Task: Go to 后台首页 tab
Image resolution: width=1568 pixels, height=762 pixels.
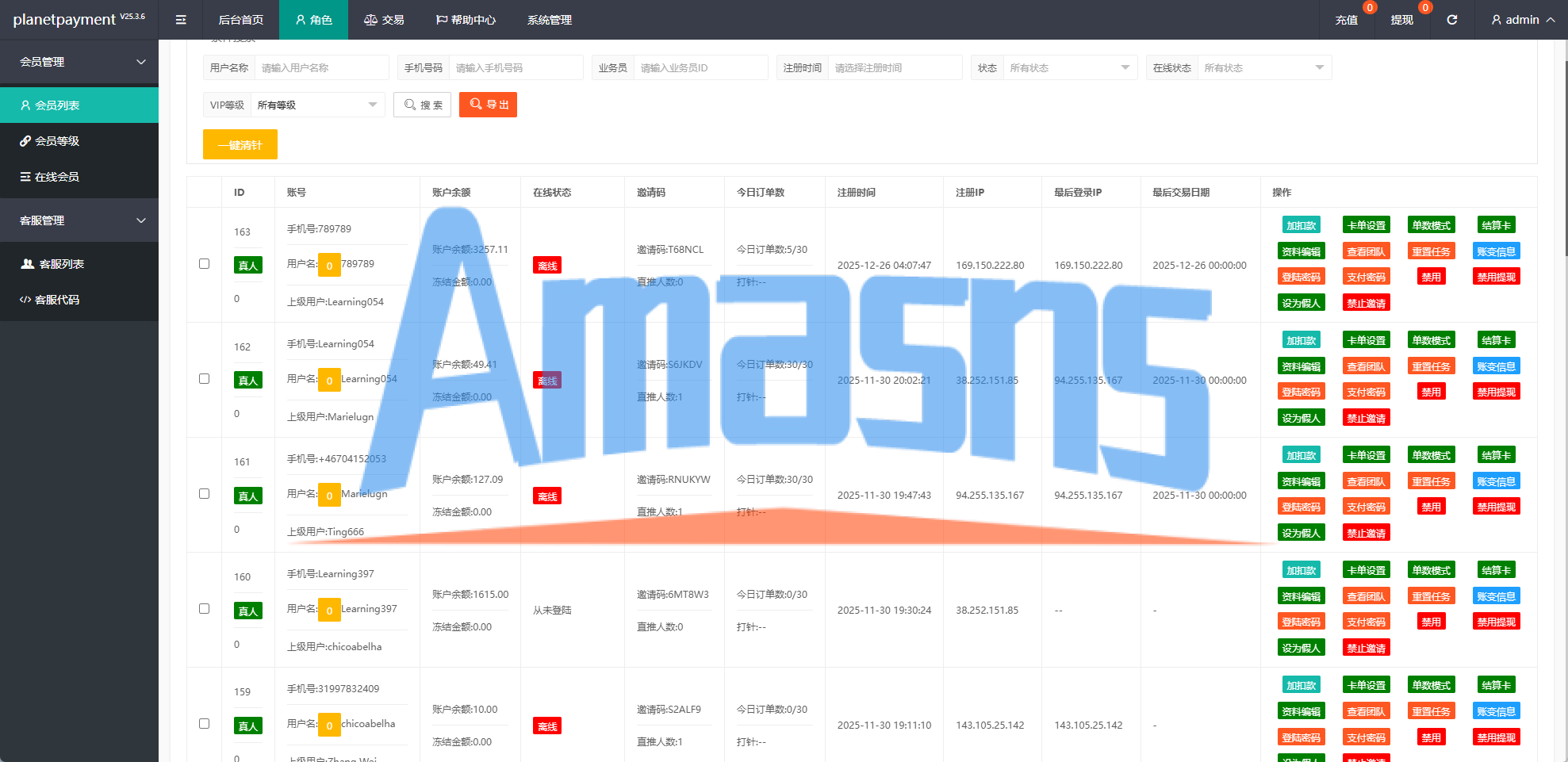Action: click(241, 20)
